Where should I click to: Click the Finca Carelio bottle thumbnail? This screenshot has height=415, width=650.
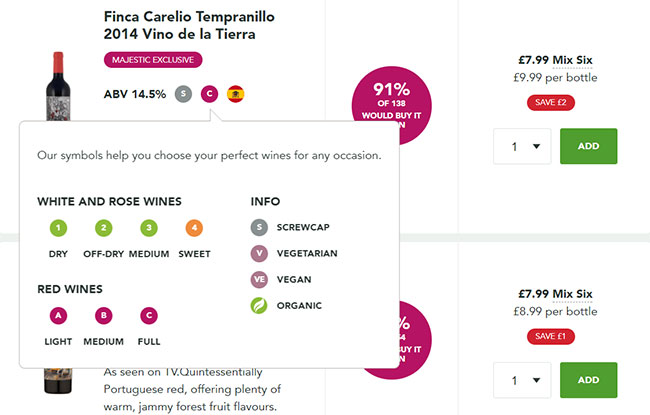58,88
